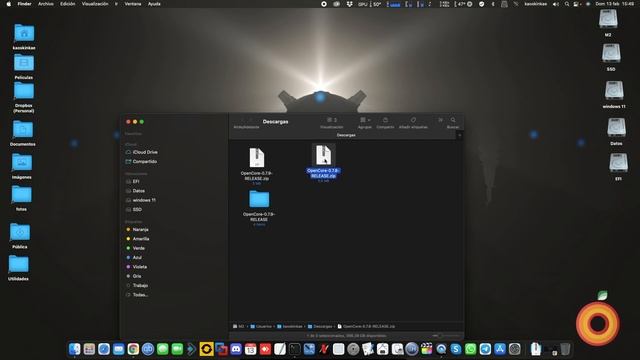Open the Ayuda menu
640x360 pixels.
[154, 4]
